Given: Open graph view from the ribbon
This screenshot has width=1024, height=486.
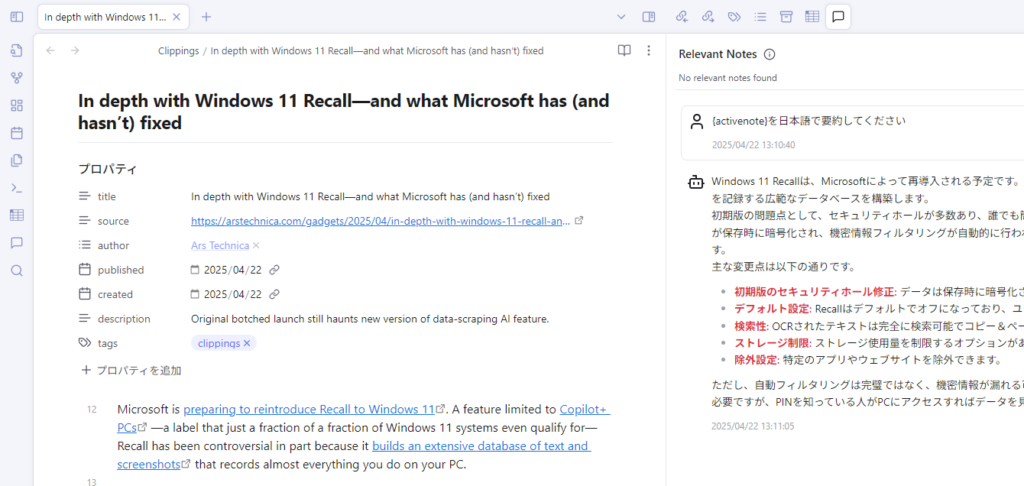Looking at the screenshot, I should point(17,78).
